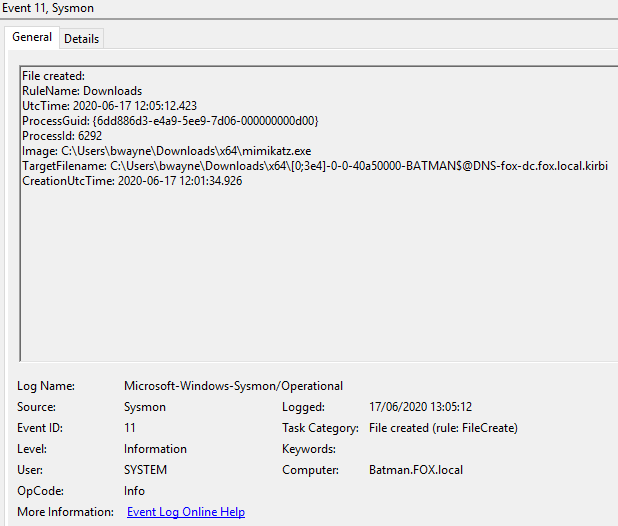618x526 pixels.
Task: Select the Event ID value 11
Action: tap(130, 428)
